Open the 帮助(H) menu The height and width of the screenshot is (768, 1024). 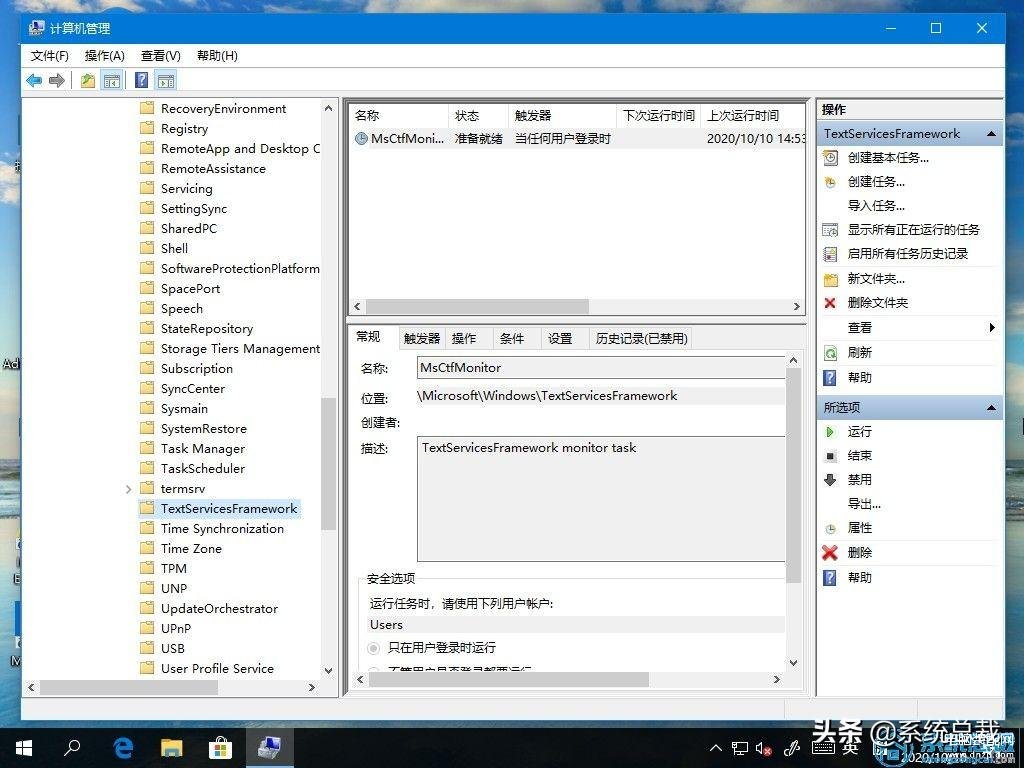click(x=217, y=56)
